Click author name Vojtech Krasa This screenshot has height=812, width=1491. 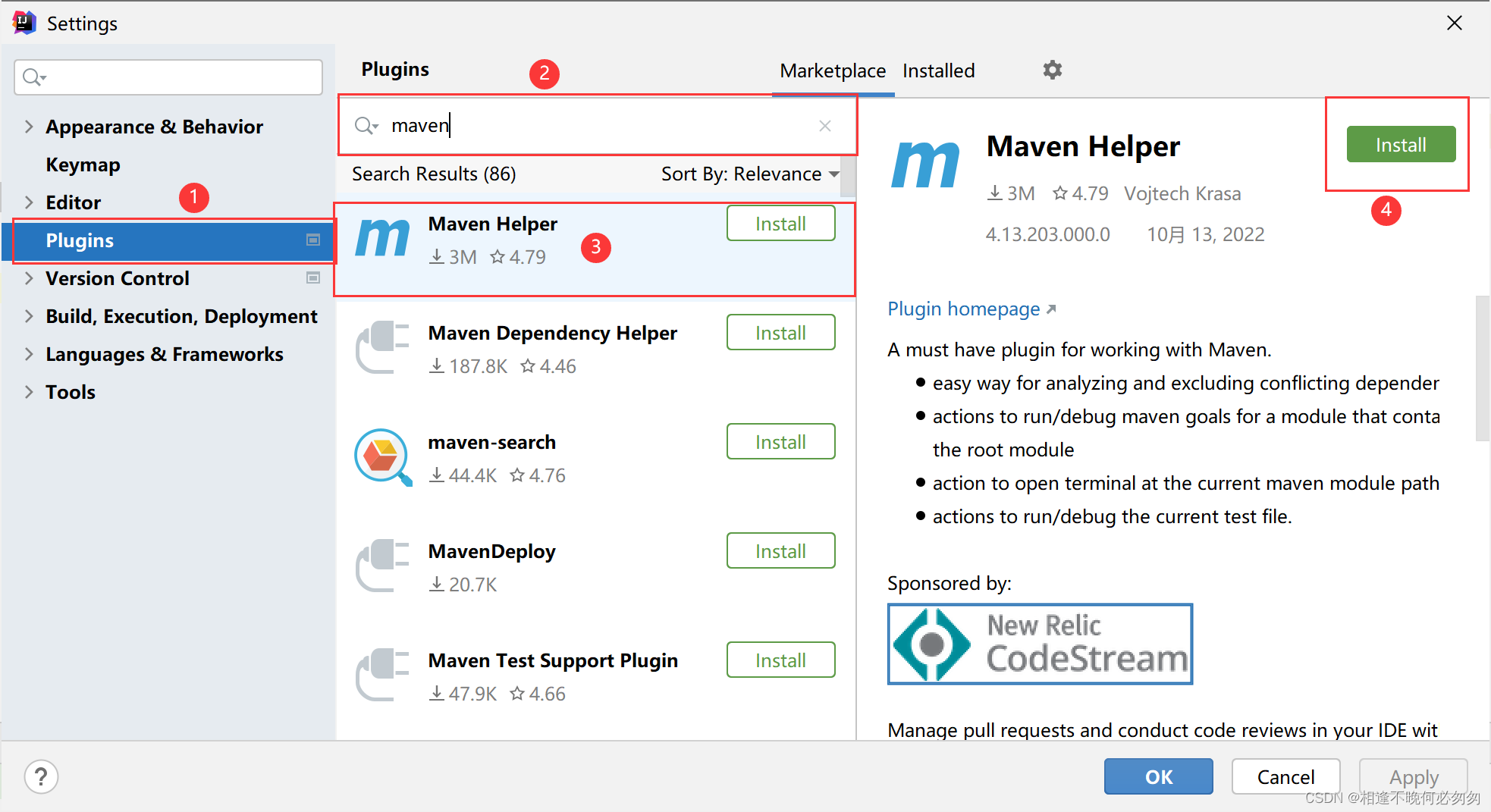(x=1182, y=193)
